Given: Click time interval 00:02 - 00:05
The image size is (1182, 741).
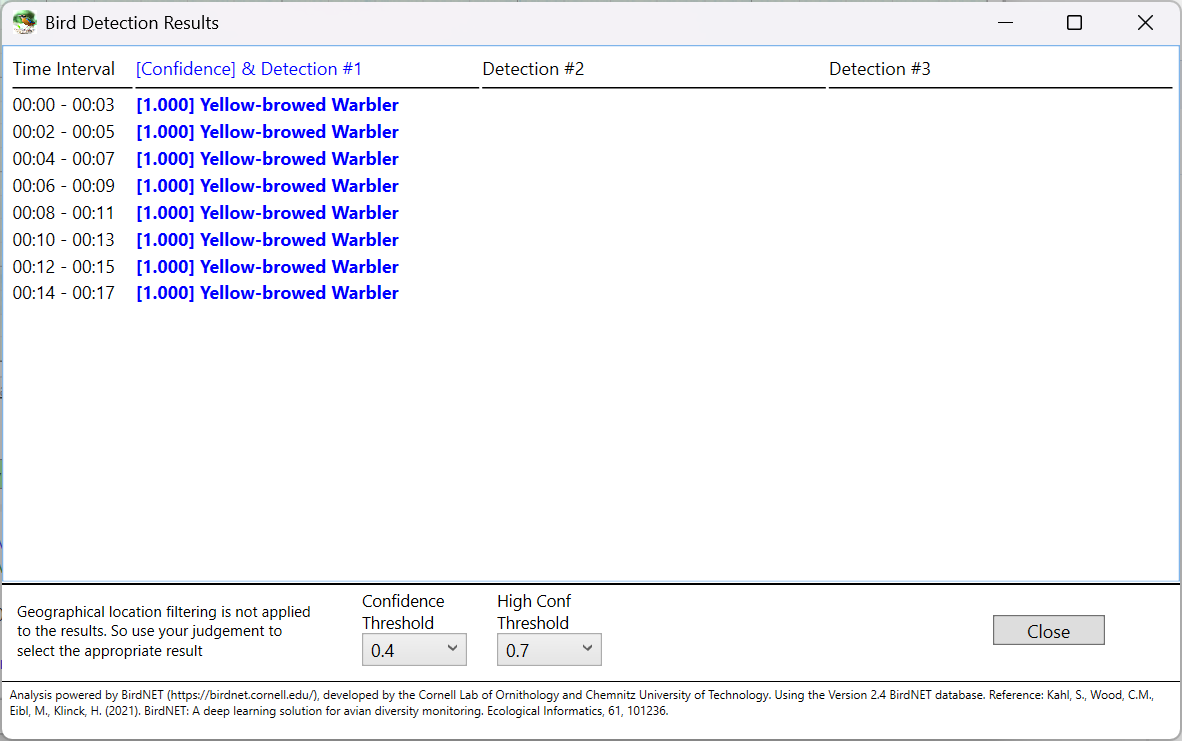Looking at the screenshot, I should pos(63,132).
